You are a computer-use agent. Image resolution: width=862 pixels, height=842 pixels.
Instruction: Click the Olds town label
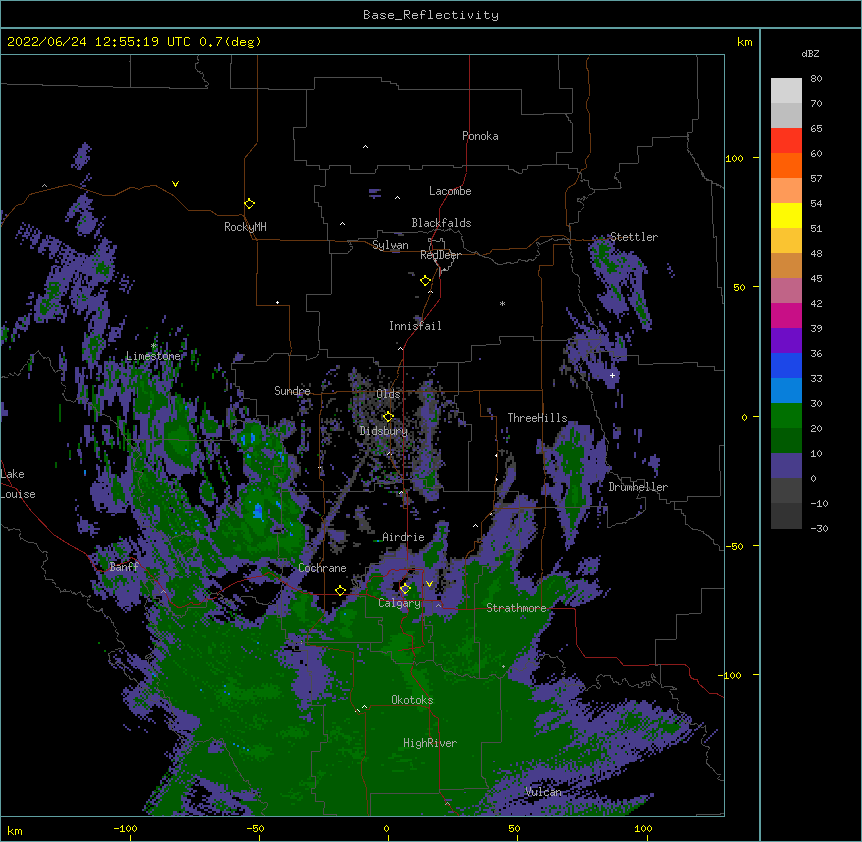[388, 394]
